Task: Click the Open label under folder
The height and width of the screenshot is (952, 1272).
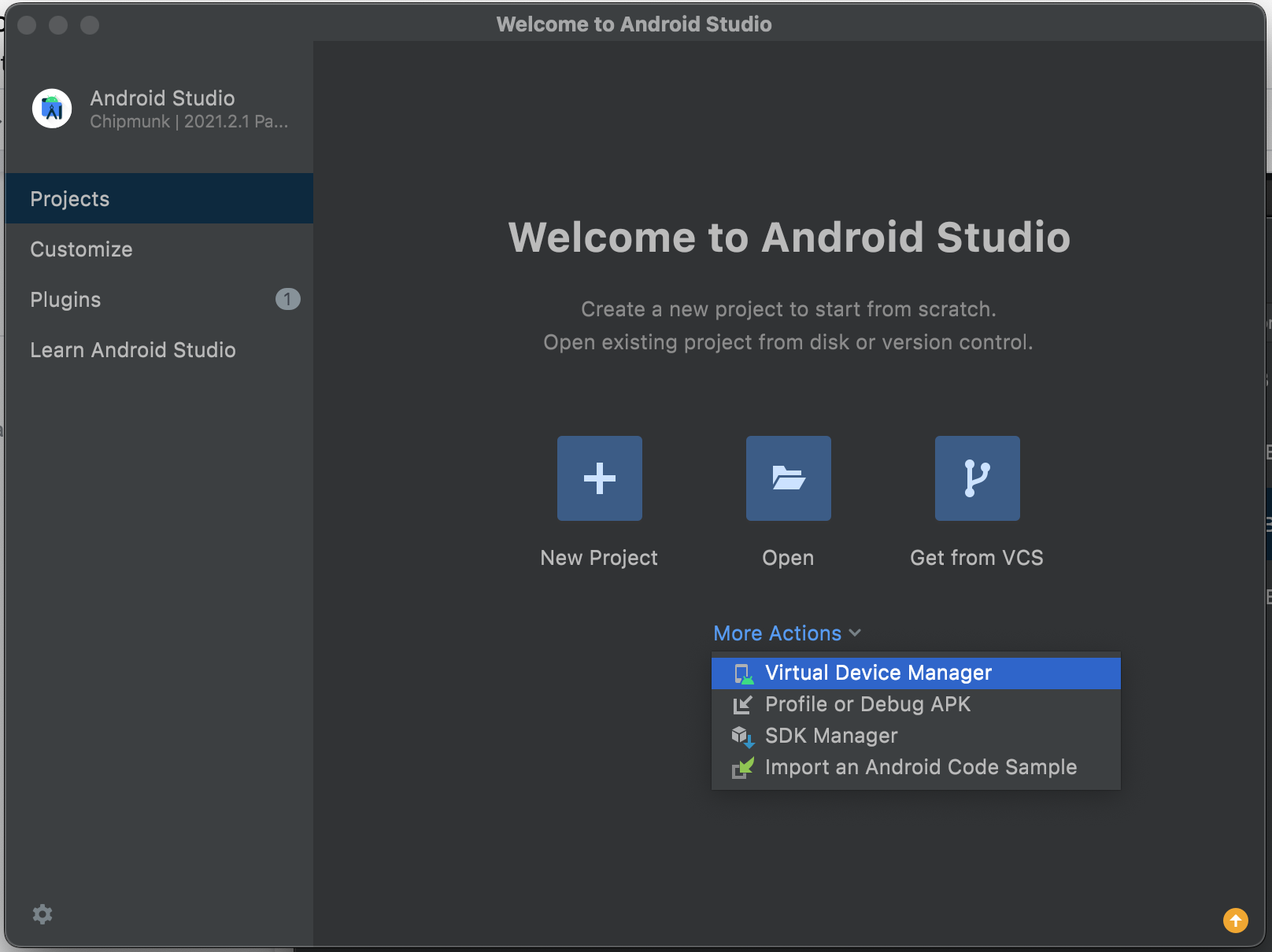Action: (x=788, y=558)
